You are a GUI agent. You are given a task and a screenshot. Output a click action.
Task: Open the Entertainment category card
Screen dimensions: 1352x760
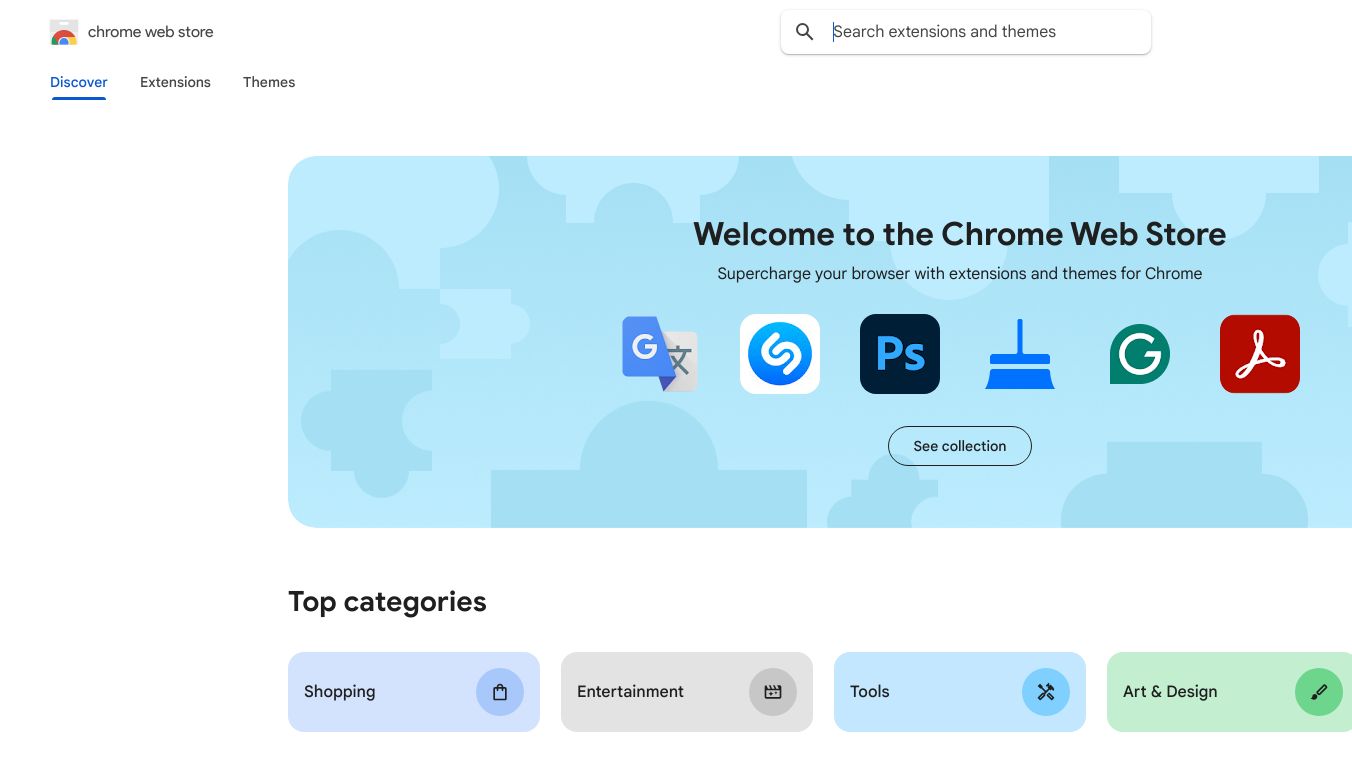660,692
